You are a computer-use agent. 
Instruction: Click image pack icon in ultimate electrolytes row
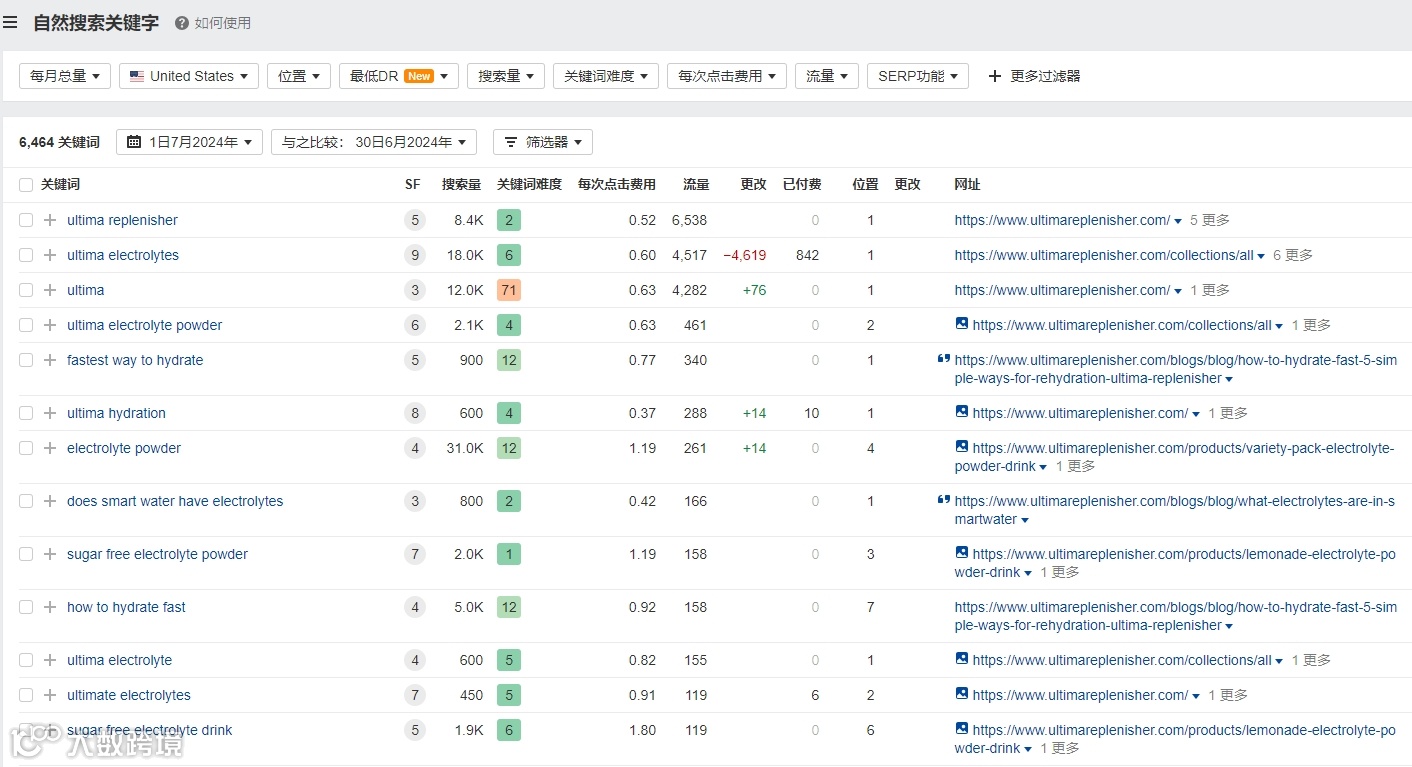click(962, 694)
